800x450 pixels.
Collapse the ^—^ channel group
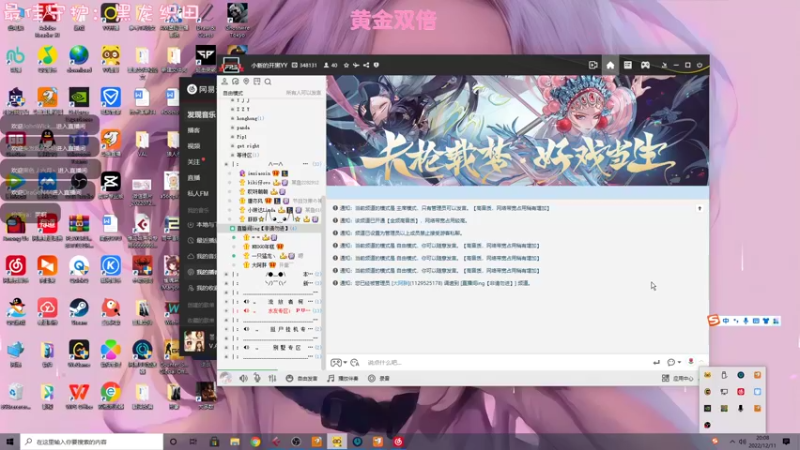[x=227, y=164]
